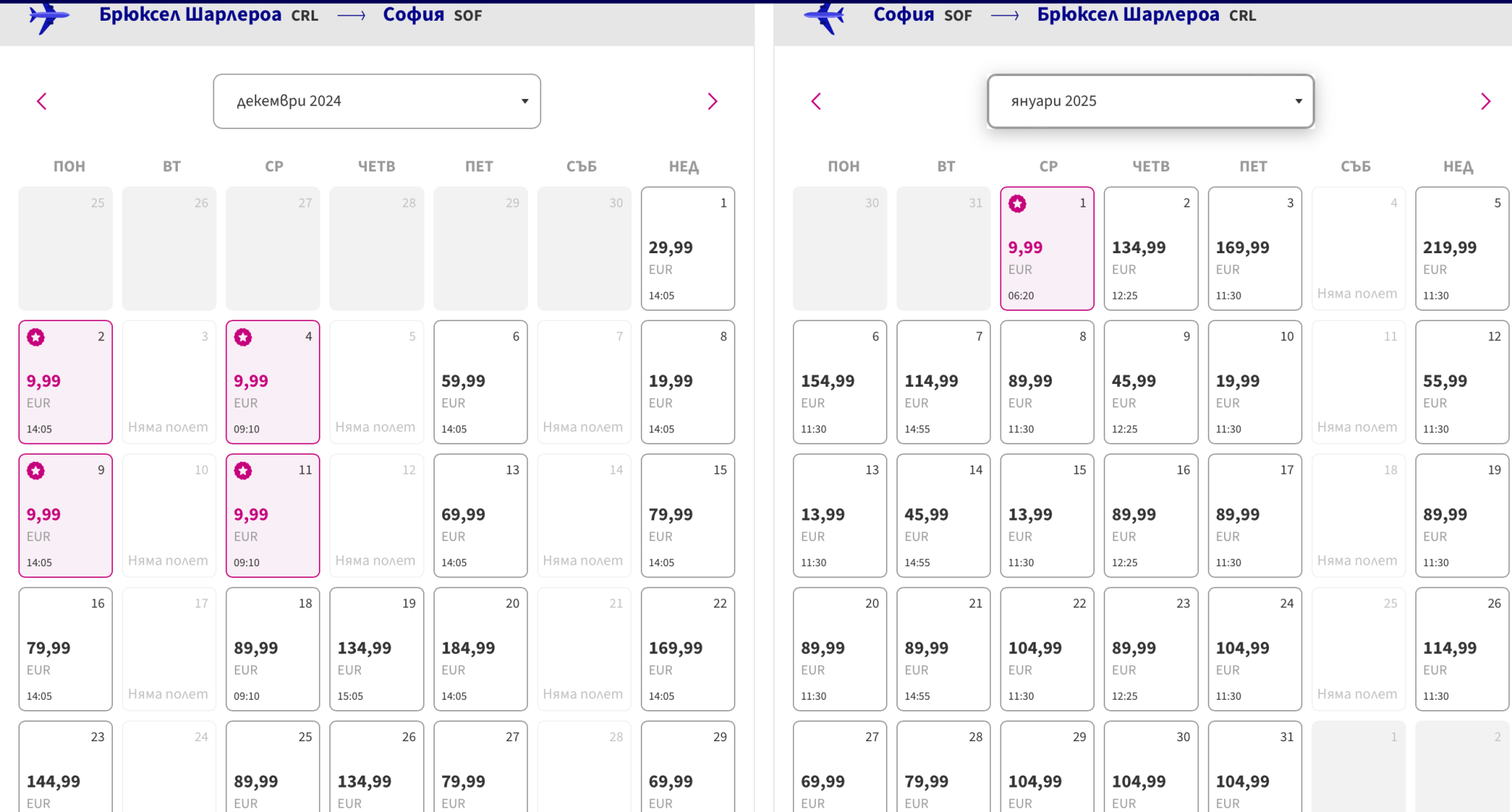Choose January 13 return for 13,99 EUR

(x=839, y=515)
